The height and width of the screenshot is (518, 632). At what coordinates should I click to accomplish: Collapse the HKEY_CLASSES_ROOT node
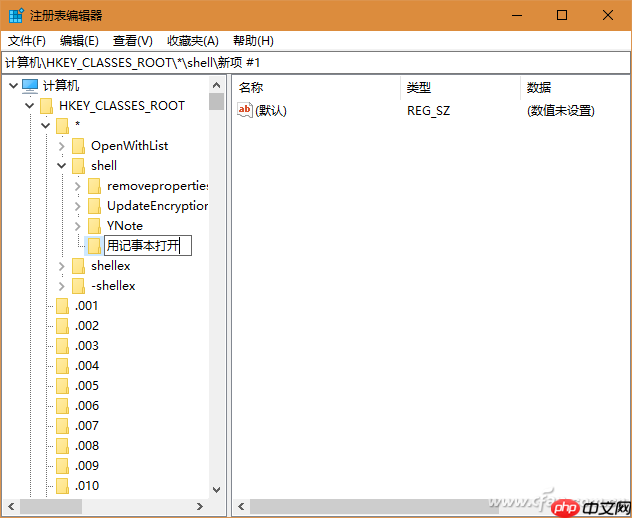coord(29,106)
